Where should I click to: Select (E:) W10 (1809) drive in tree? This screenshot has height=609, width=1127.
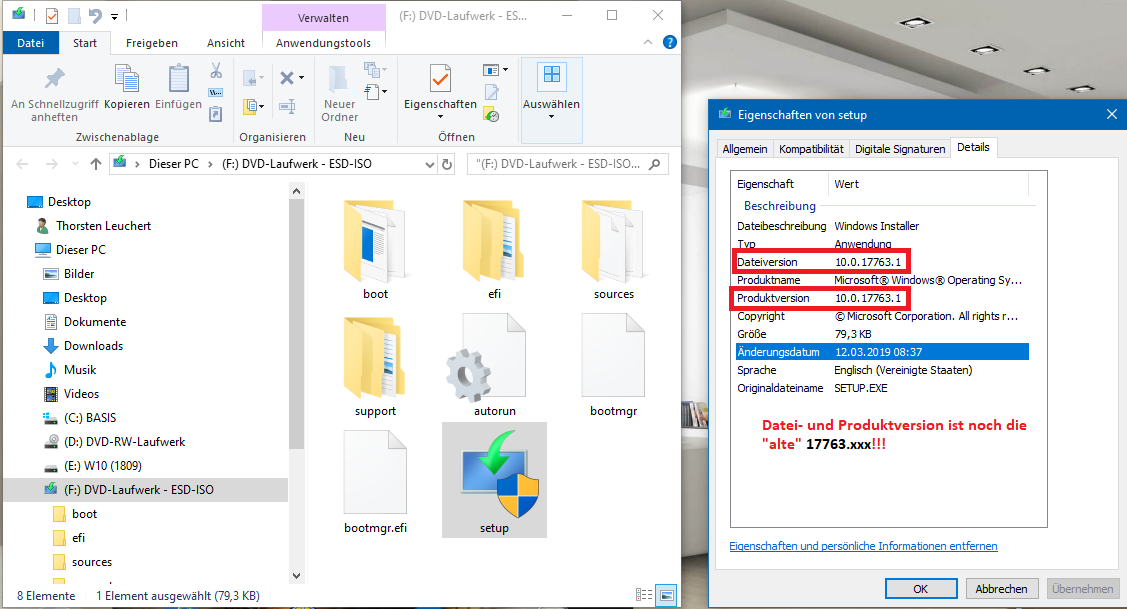pyautogui.click(x=102, y=466)
